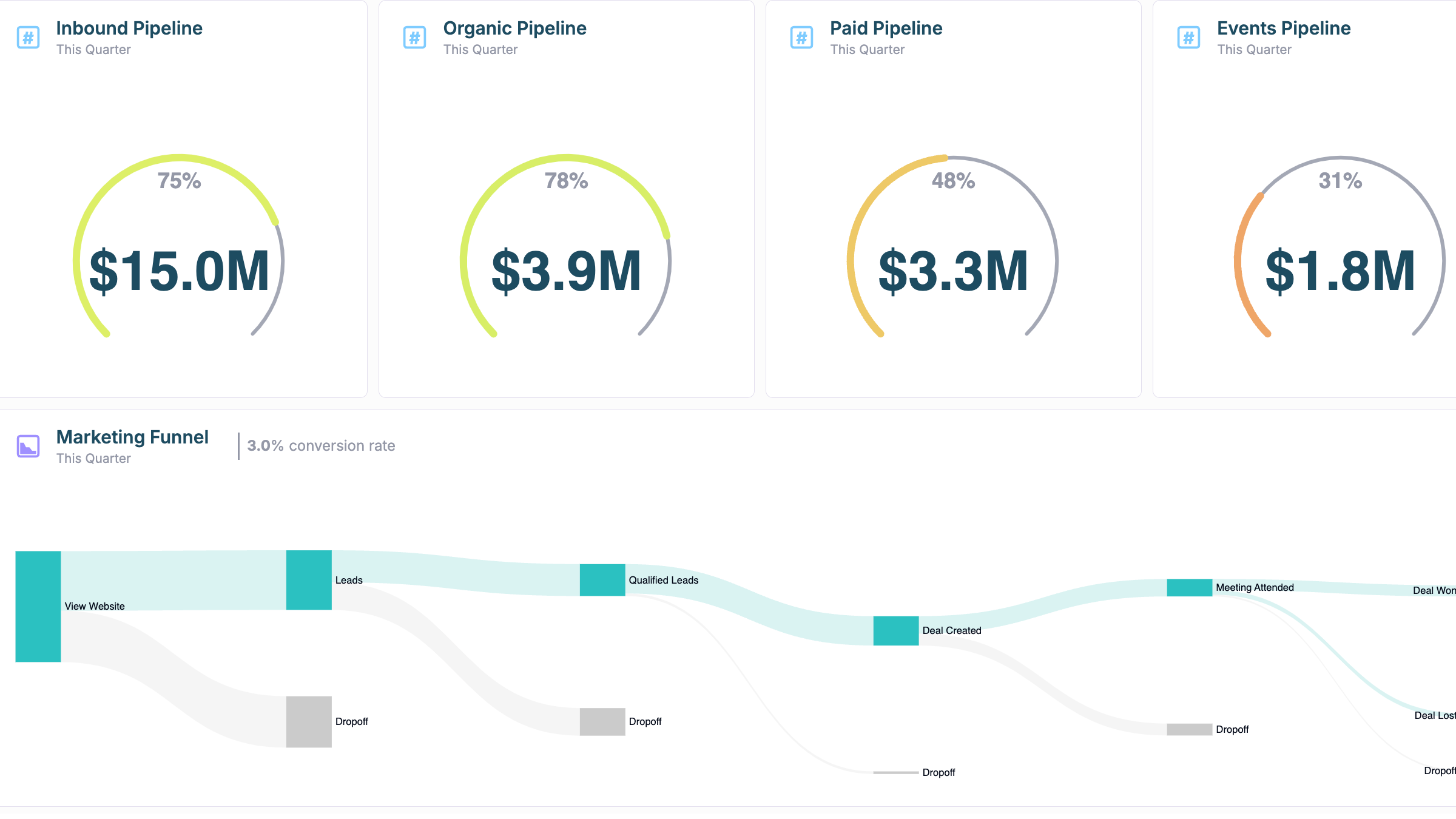Open the Inbound Pipeline title
Viewport: 1456px width, 819px height.
point(129,29)
